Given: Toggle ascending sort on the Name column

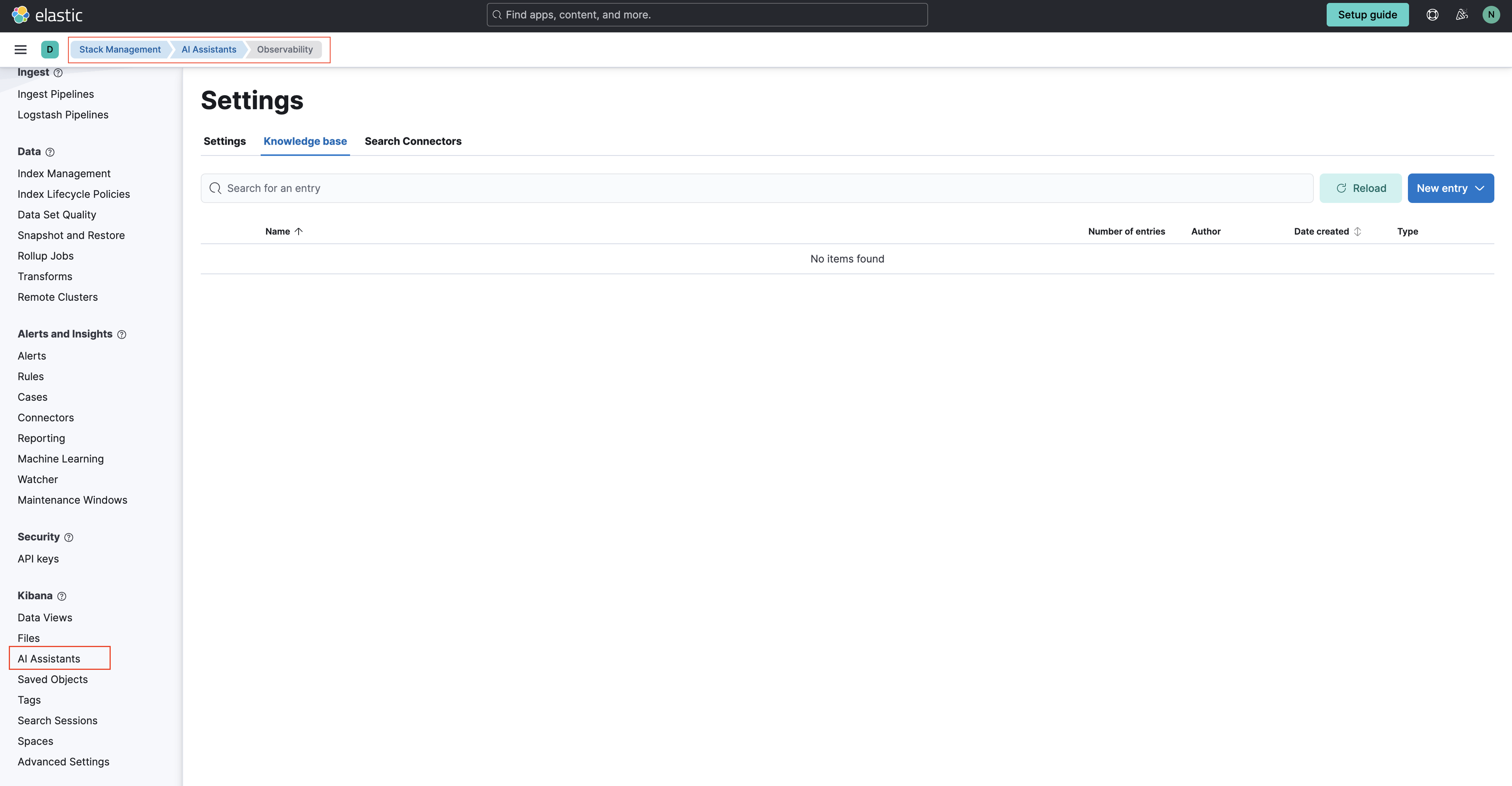Looking at the screenshot, I should click(x=283, y=231).
